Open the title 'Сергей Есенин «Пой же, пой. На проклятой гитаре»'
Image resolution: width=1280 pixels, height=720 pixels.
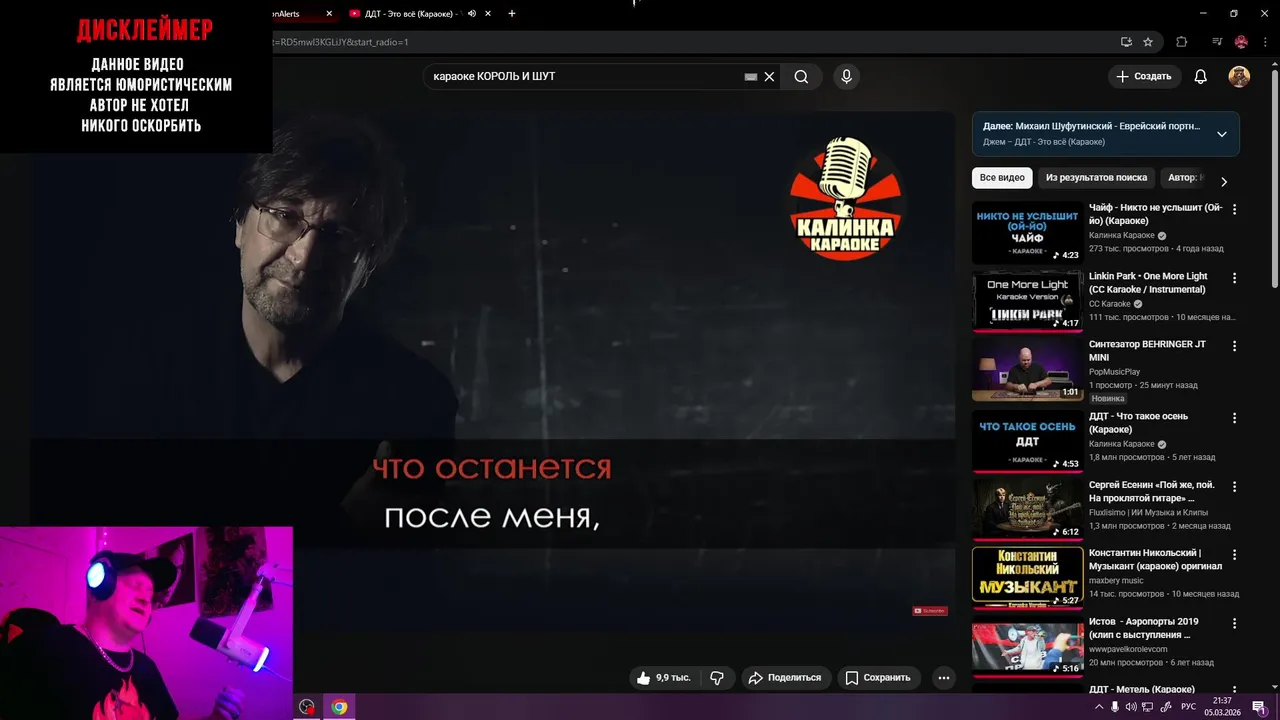pos(1152,491)
